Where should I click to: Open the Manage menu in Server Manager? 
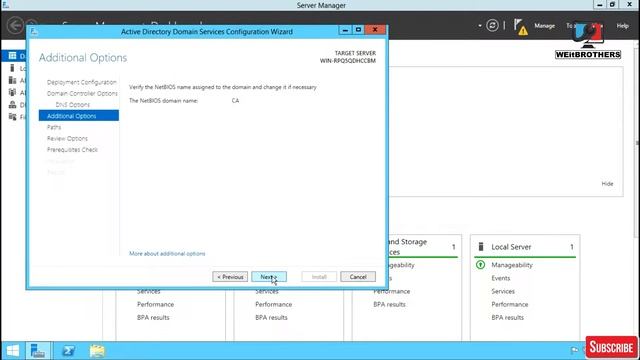click(x=544, y=26)
